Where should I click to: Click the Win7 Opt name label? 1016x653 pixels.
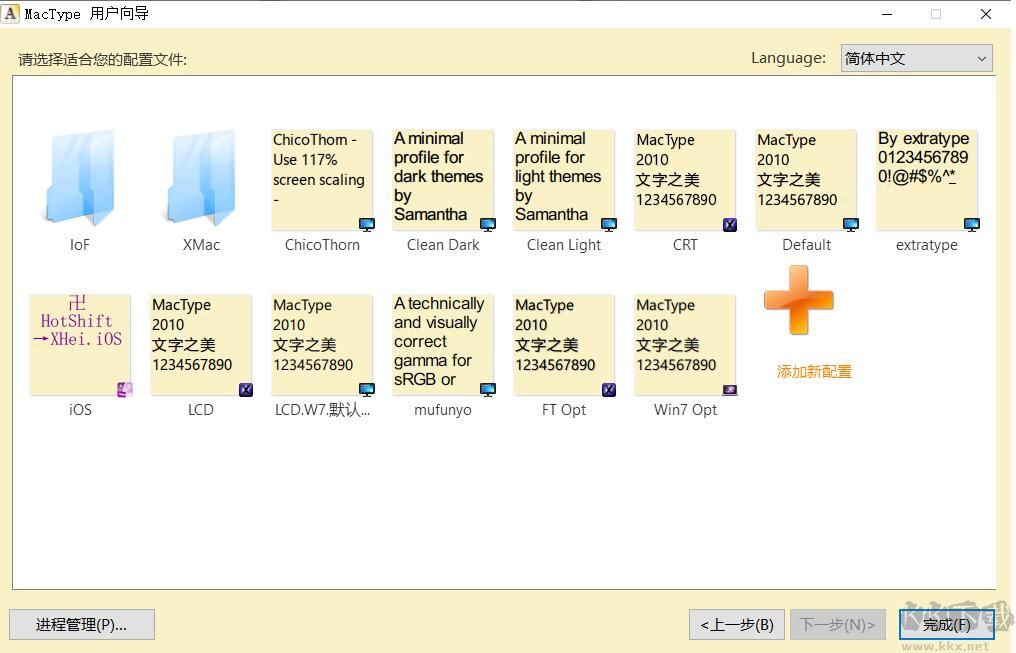click(x=685, y=409)
